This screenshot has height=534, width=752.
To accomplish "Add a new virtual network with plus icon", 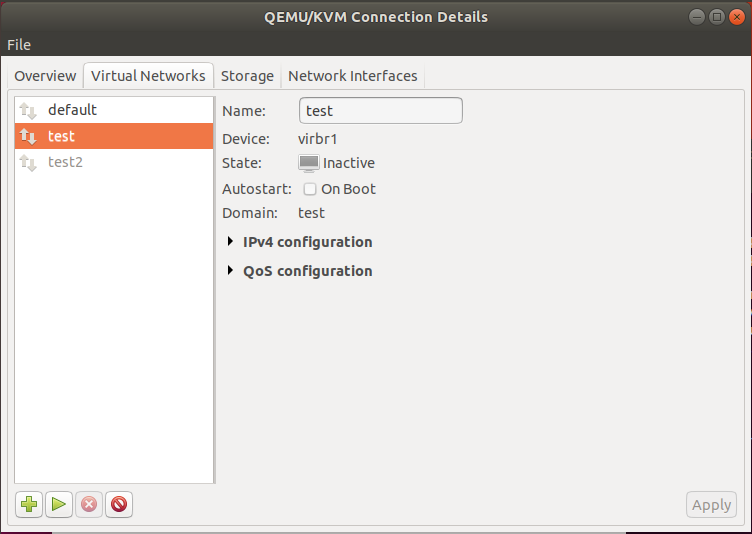I will (29, 504).
